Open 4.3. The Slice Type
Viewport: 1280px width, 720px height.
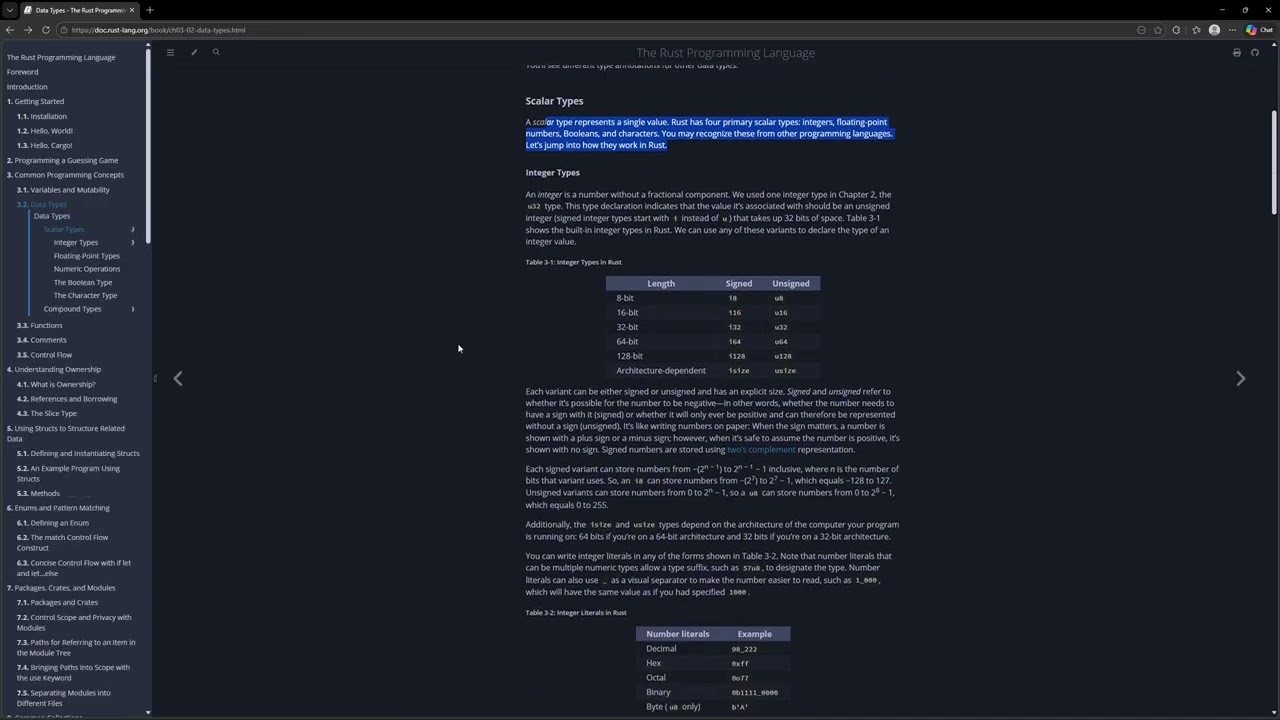[47, 413]
